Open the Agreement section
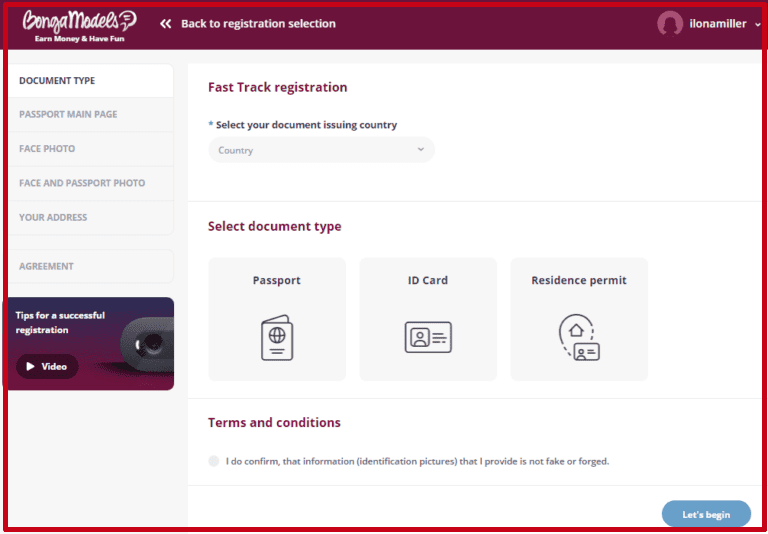 (x=46, y=266)
